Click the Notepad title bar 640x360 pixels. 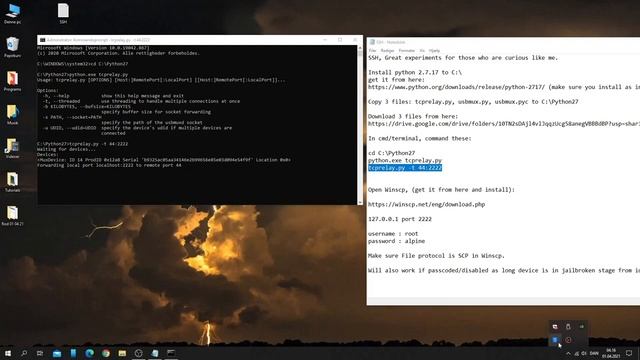point(504,42)
